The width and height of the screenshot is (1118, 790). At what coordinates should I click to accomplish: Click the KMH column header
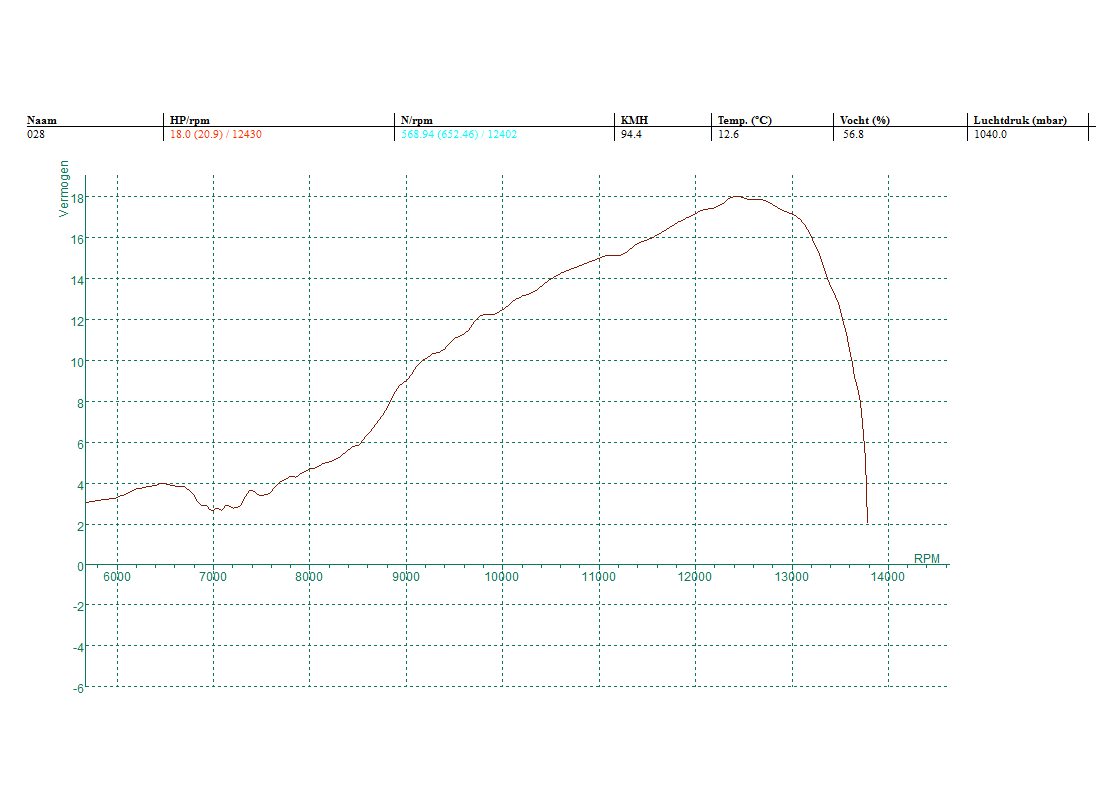pyautogui.click(x=634, y=120)
